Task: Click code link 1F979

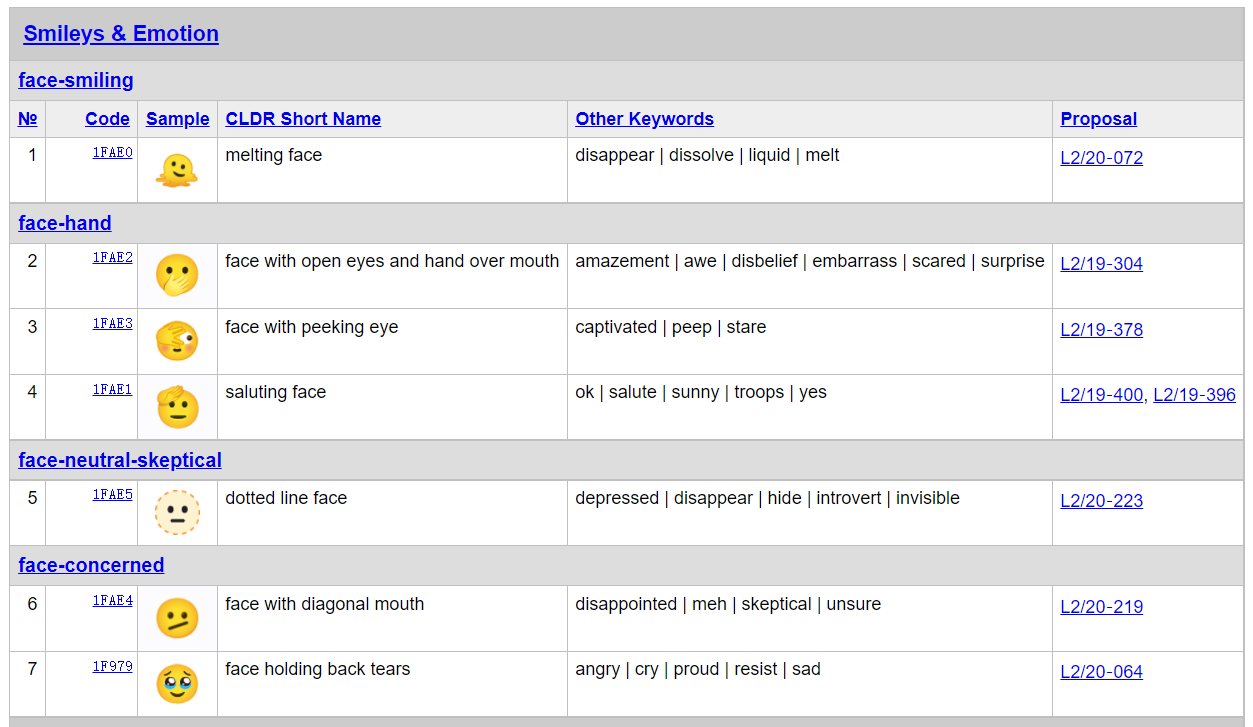Action: coord(112,667)
